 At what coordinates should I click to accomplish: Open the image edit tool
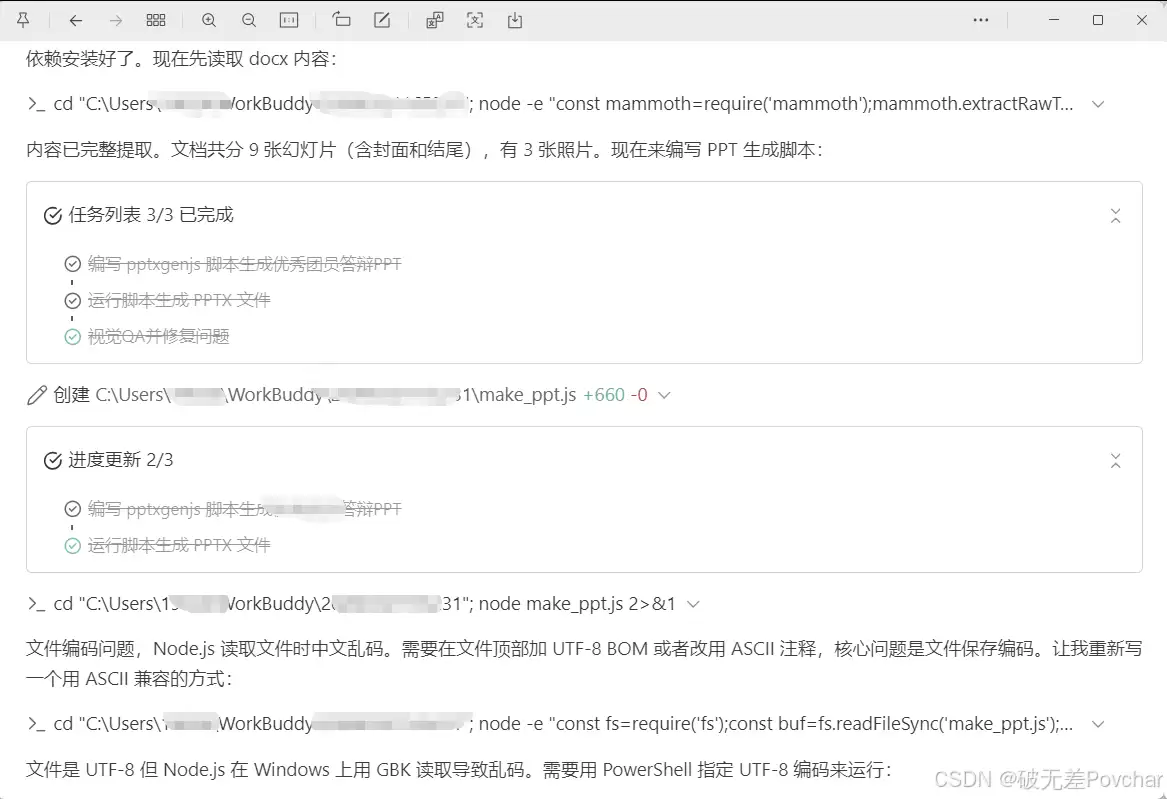(x=382, y=20)
